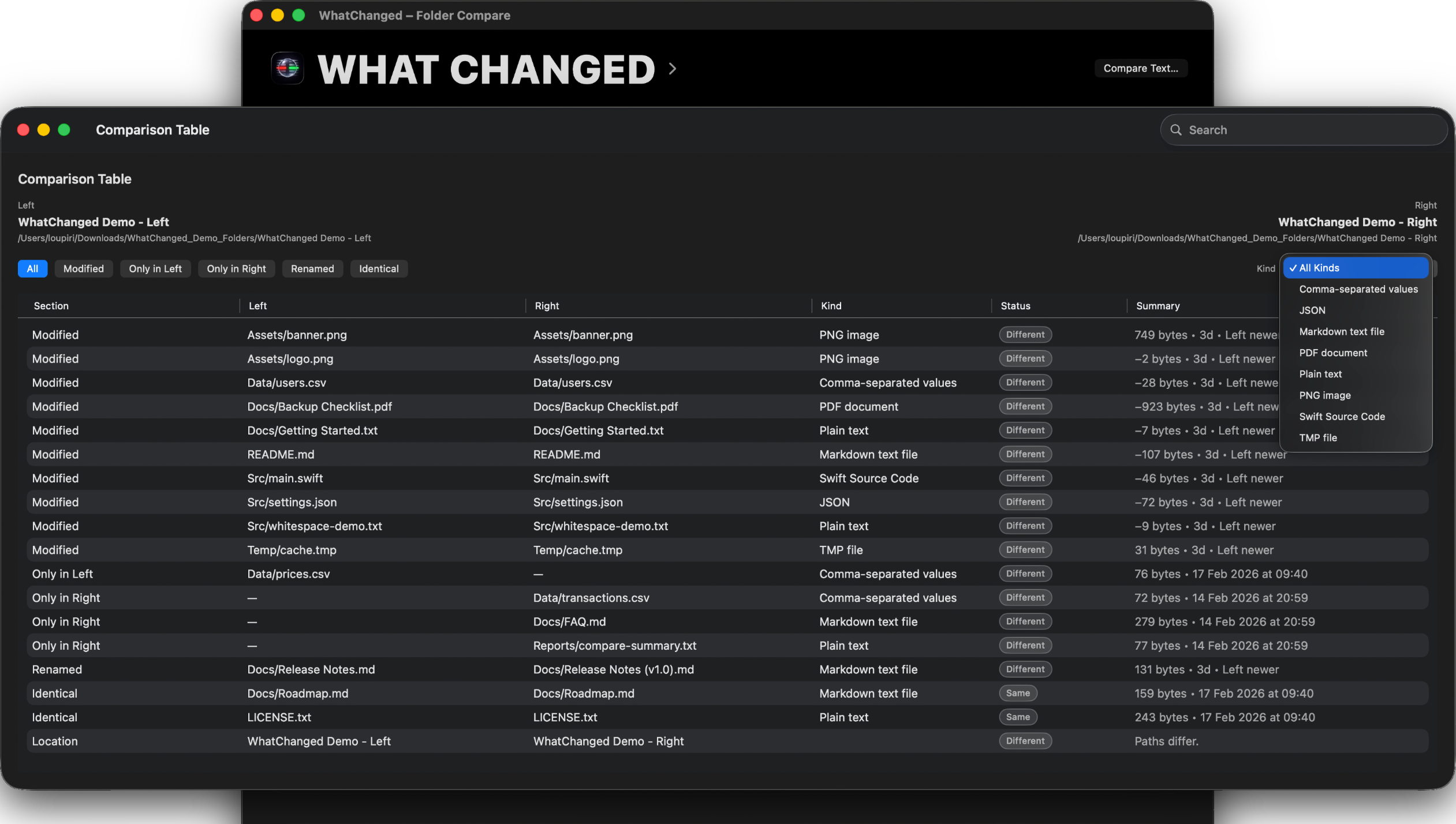Choose TMP file in Kind menu

pos(1356,438)
